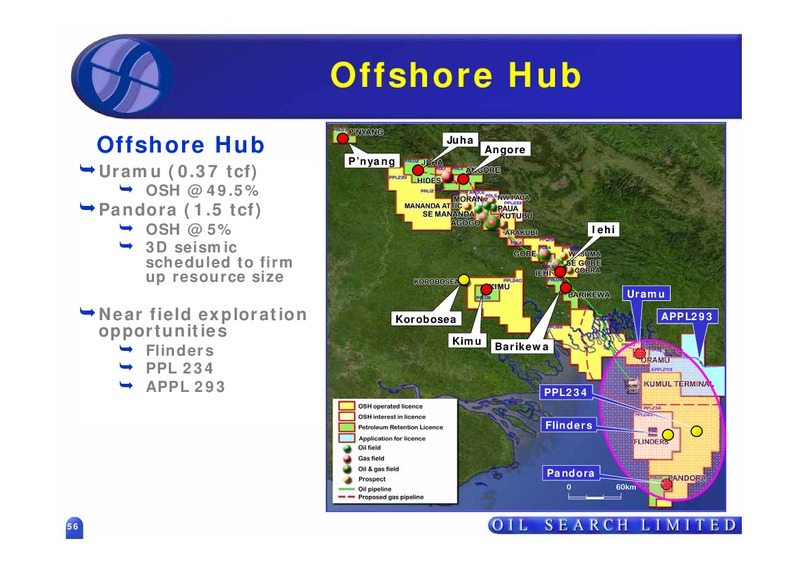Select the OSH @ 49.5% sub-bullet
Screen dimensions: 800x565
(202, 190)
